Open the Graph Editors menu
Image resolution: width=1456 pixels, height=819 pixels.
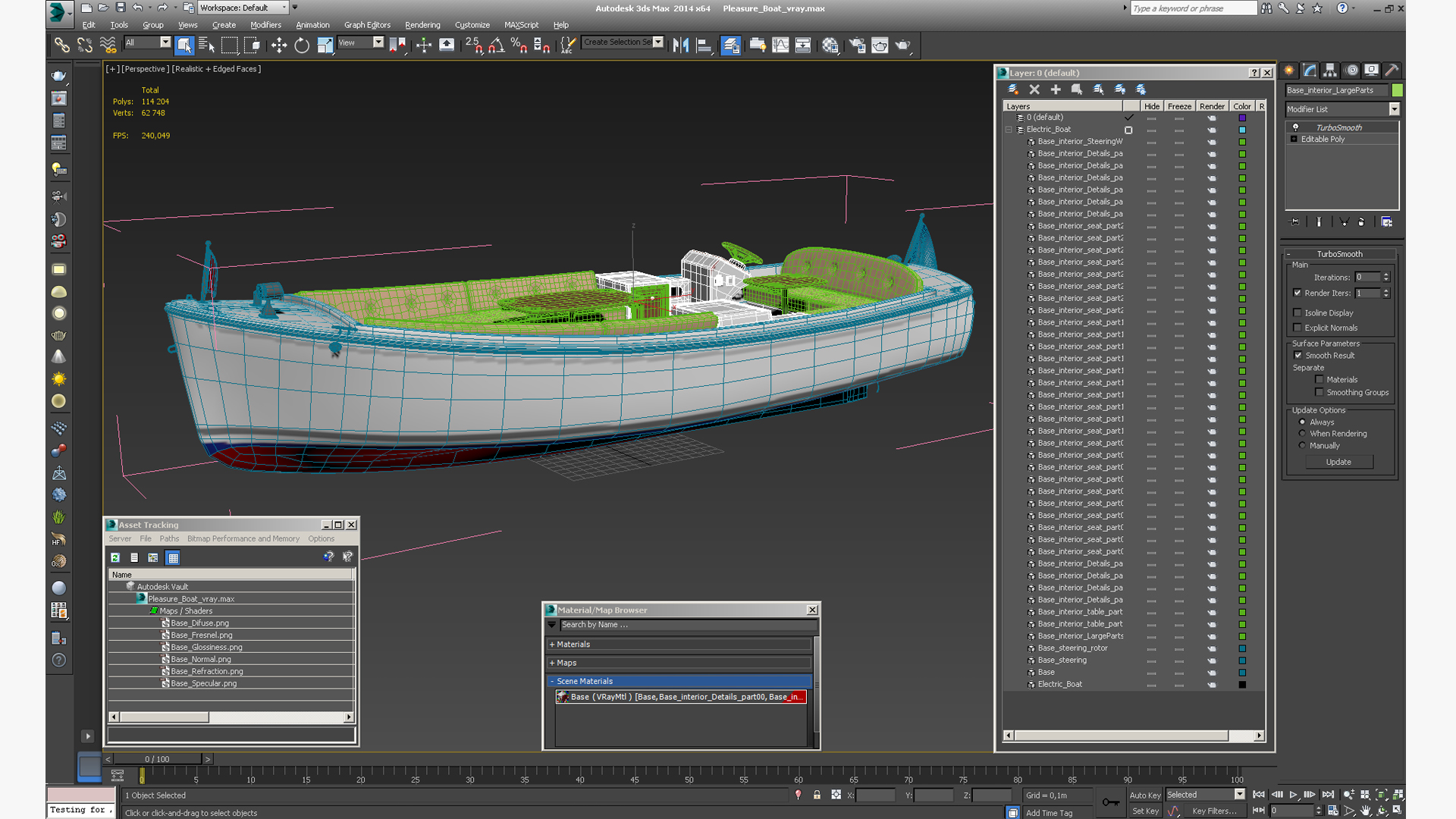[367, 25]
